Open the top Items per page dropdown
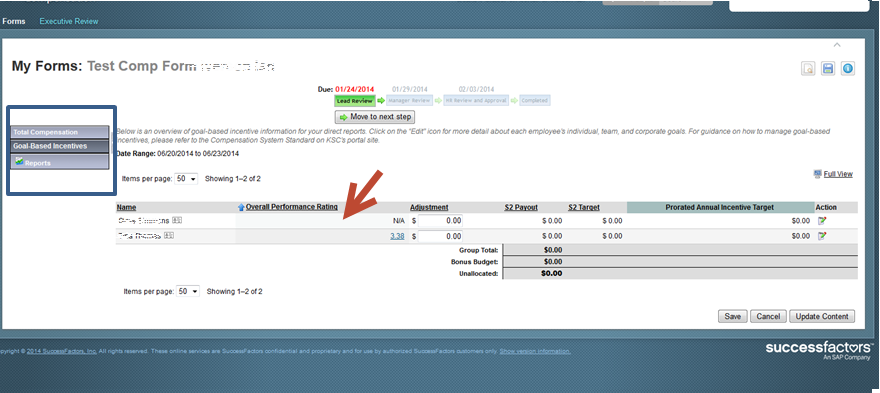 pyautogui.click(x=187, y=179)
